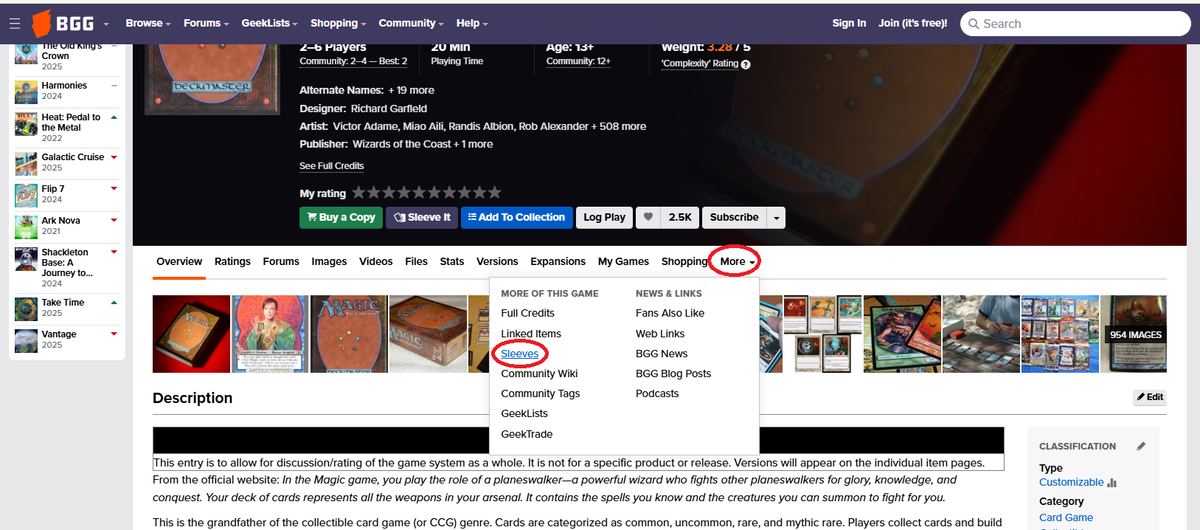Open the Flip 7 game thumbnail

pos(26,195)
